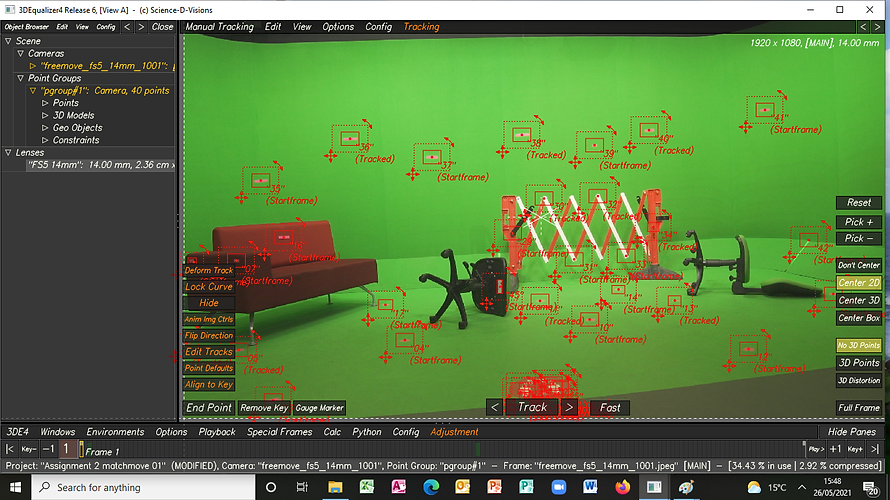Open the Python menu
890x500 pixels.
[x=367, y=432]
